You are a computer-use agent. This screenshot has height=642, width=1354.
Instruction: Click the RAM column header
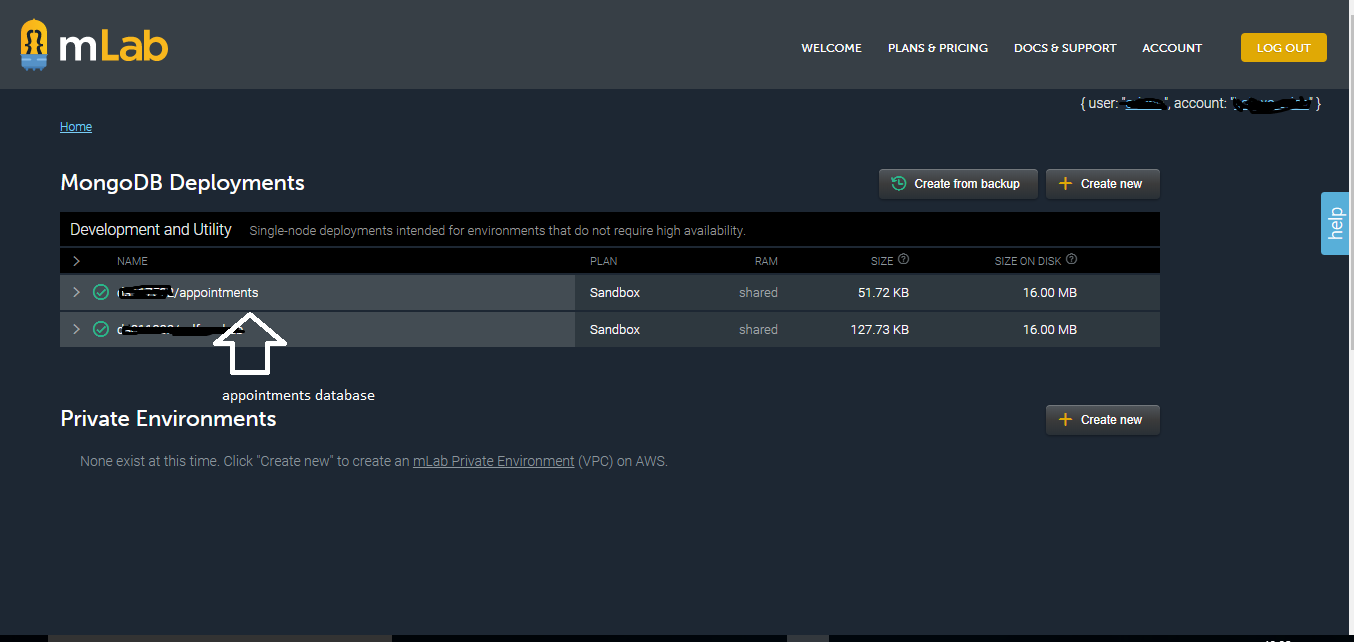click(766, 261)
